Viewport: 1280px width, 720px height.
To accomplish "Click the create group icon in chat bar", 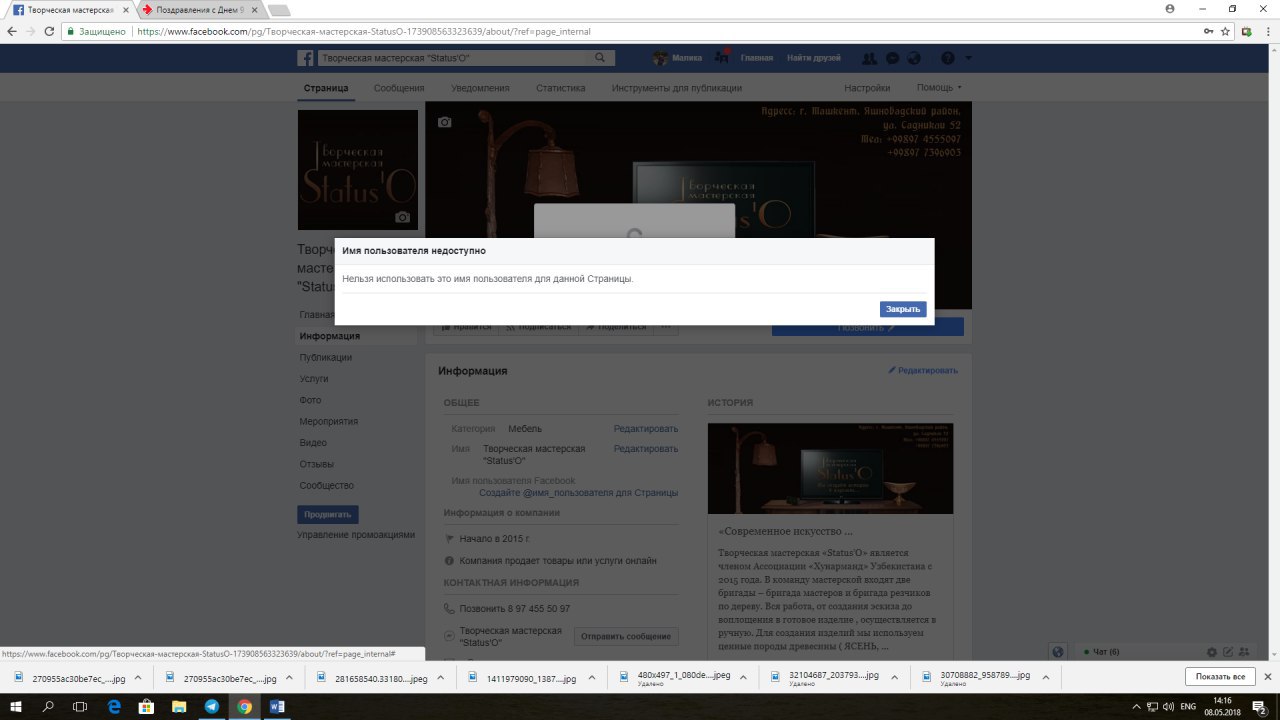I will point(1246,652).
